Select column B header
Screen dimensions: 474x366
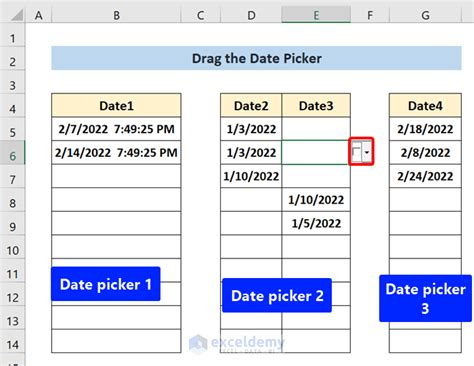(116, 15)
